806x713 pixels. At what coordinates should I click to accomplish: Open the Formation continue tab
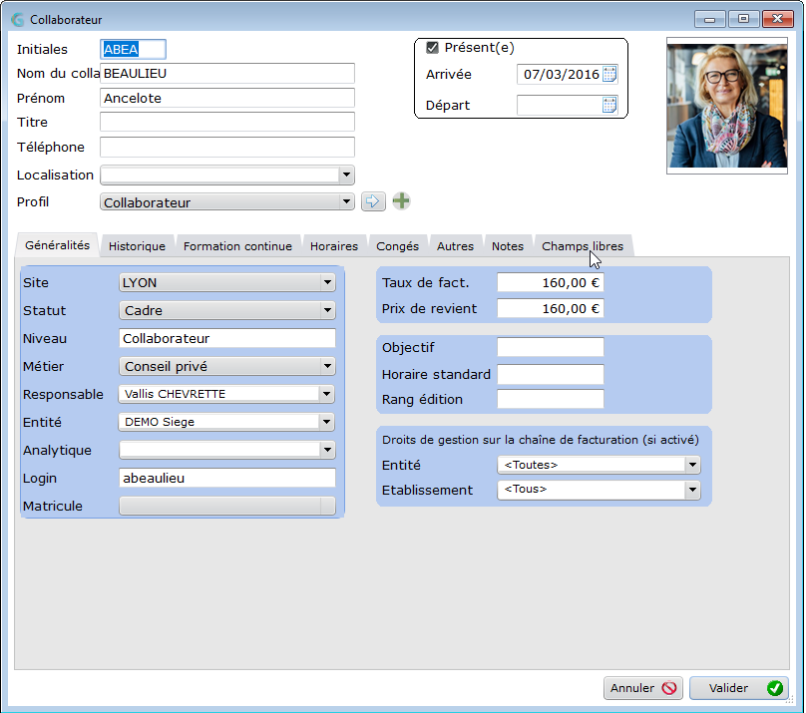(x=237, y=246)
